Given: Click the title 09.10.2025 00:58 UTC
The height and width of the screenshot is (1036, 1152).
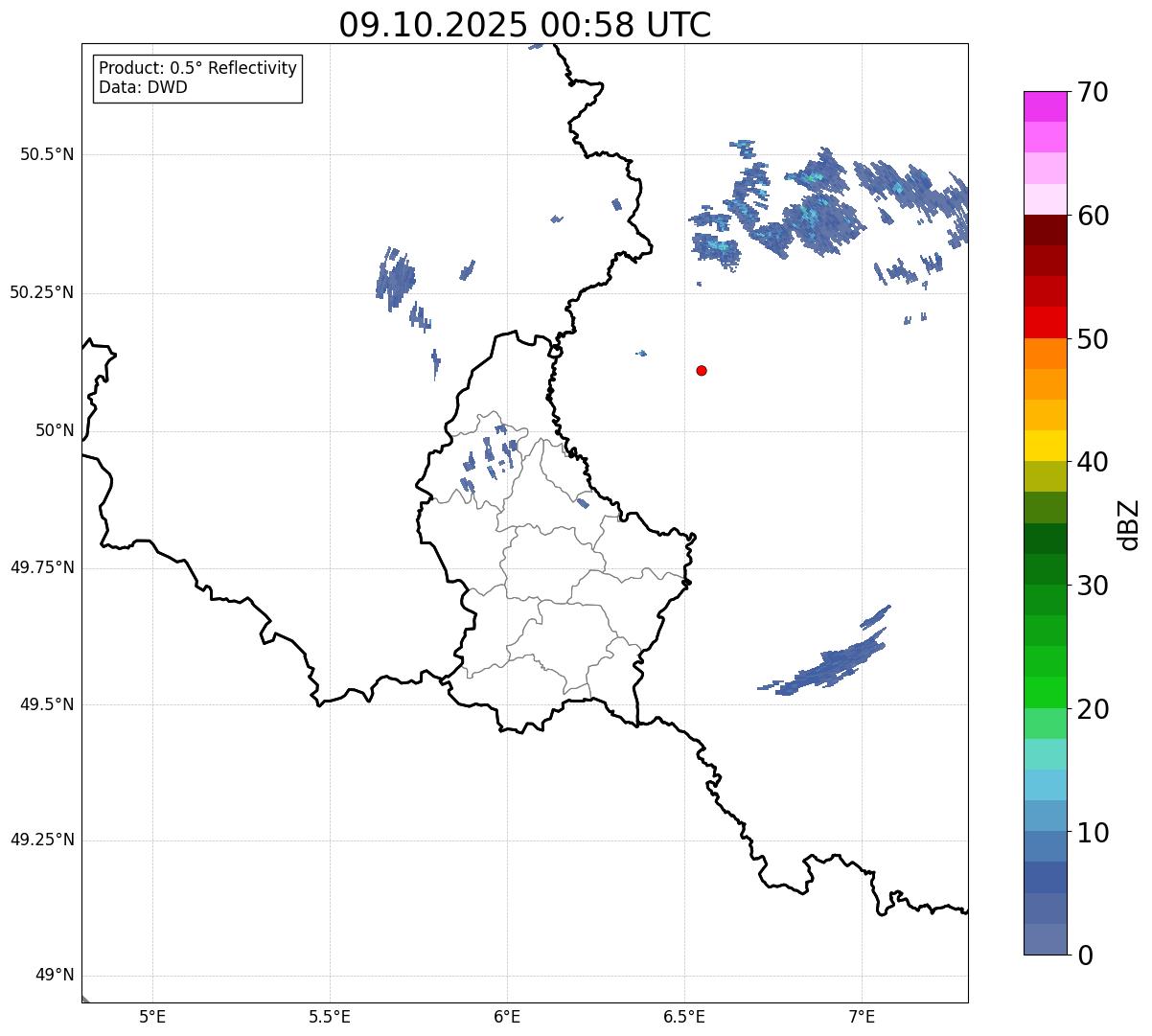Looking at the screenshot, I should pos(525,25).
